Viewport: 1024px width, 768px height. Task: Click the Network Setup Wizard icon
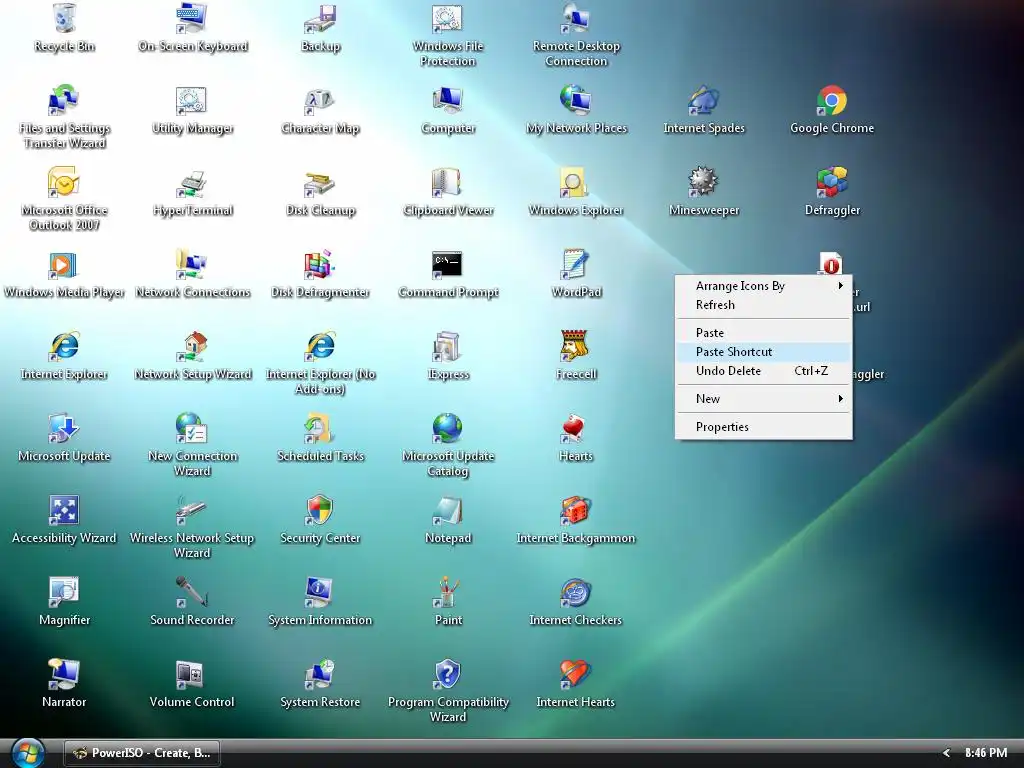tap(192, 346)
